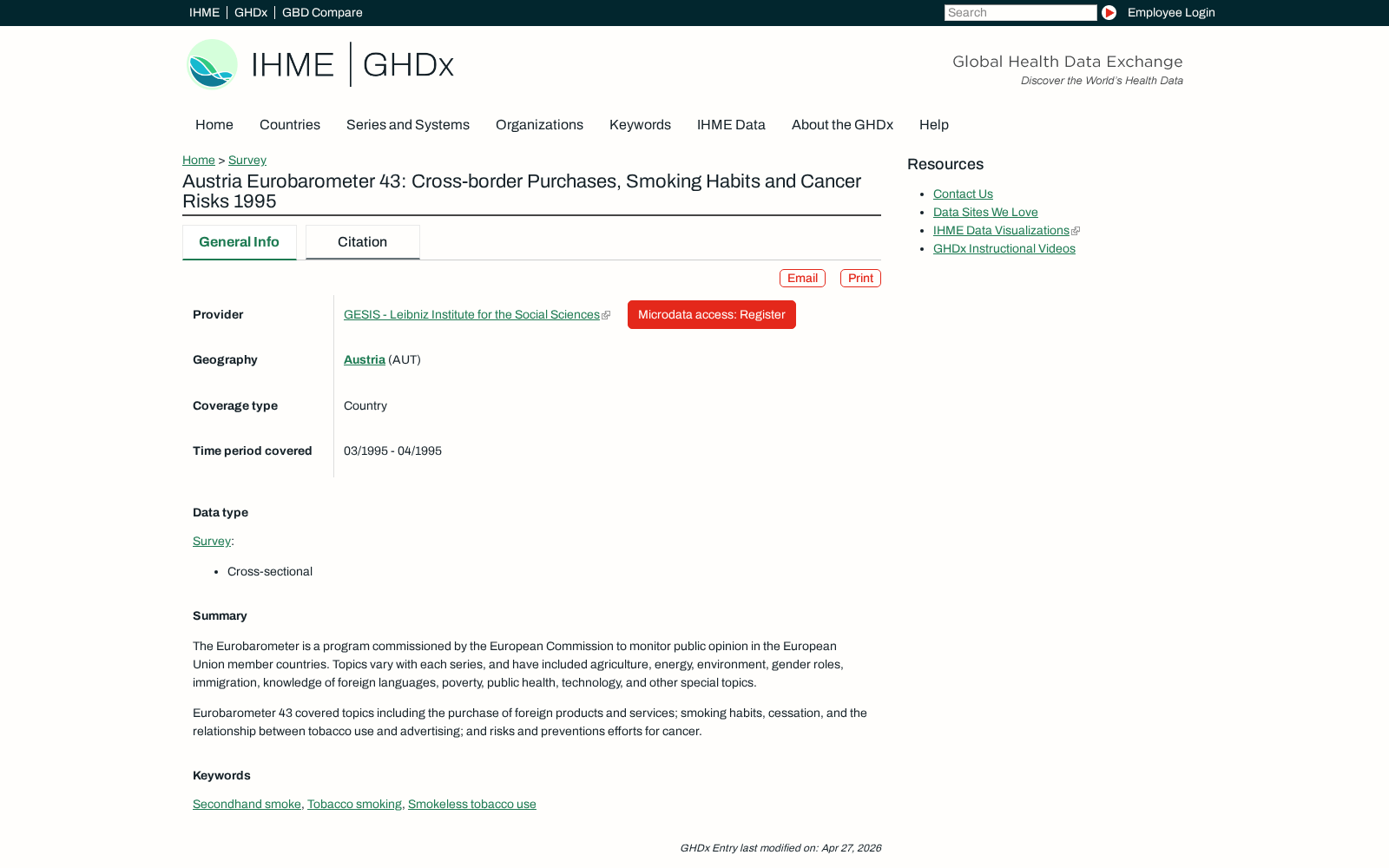The image size is (1389, 868).
Task: Select the General Info tab
Action: (x=240, y=242)
